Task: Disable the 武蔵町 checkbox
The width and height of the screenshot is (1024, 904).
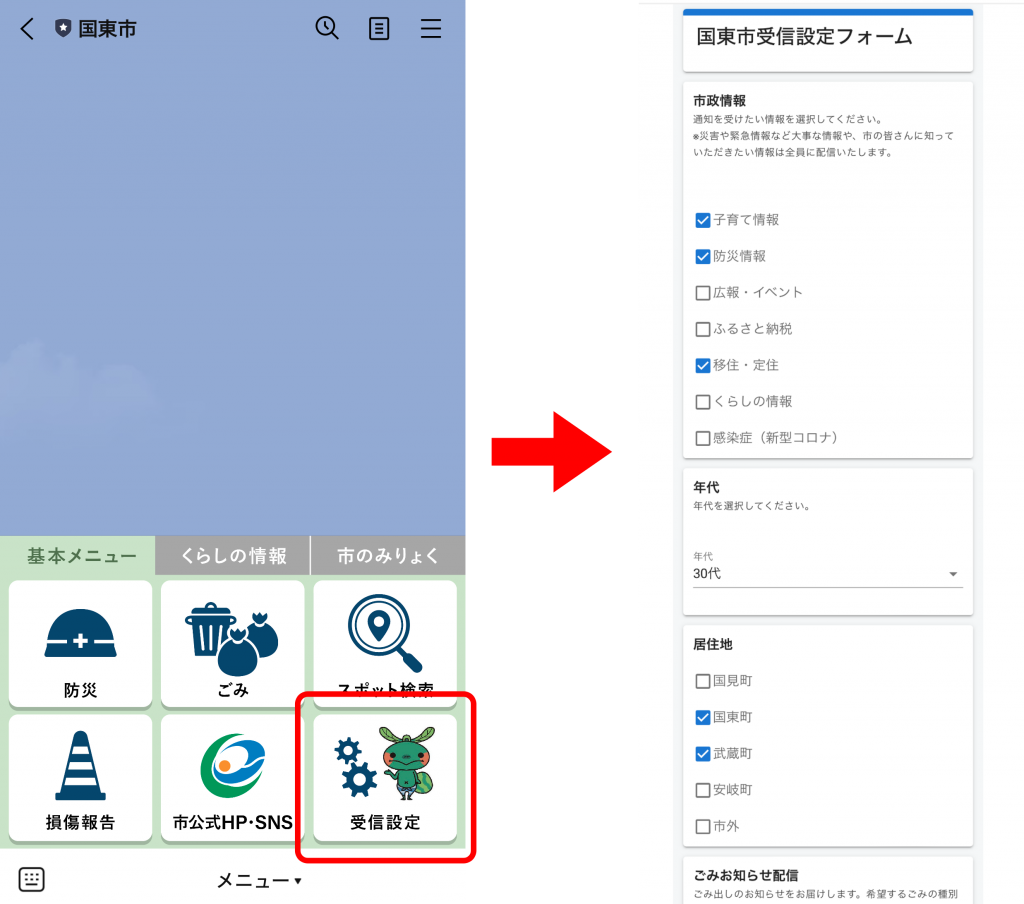Action: pyautogui.click(x=703, y=753)
